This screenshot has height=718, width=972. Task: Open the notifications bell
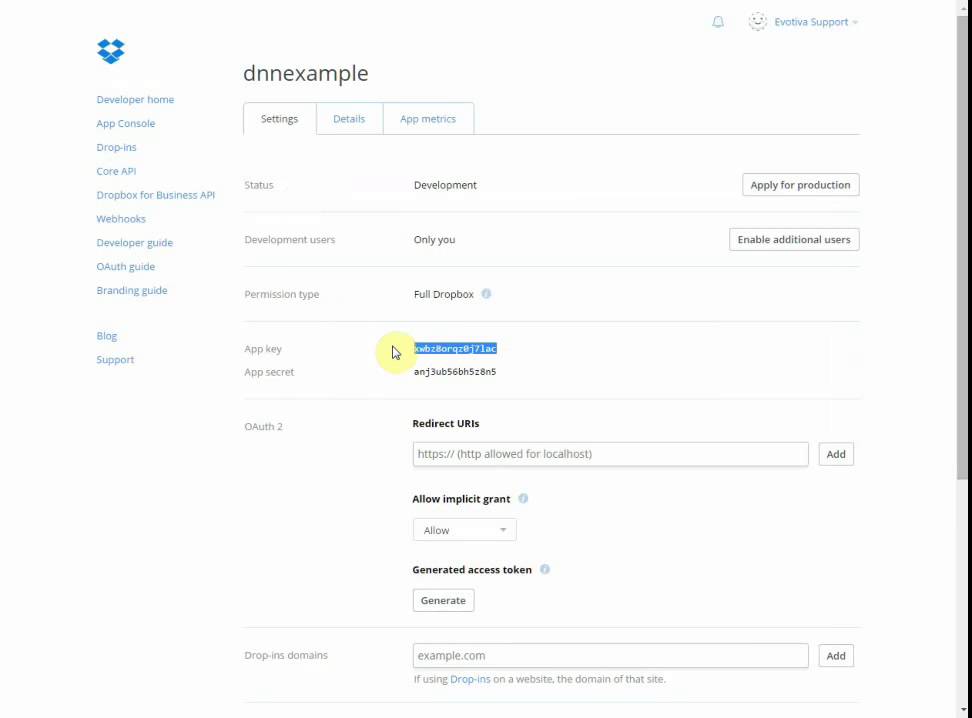pos(718,22)
